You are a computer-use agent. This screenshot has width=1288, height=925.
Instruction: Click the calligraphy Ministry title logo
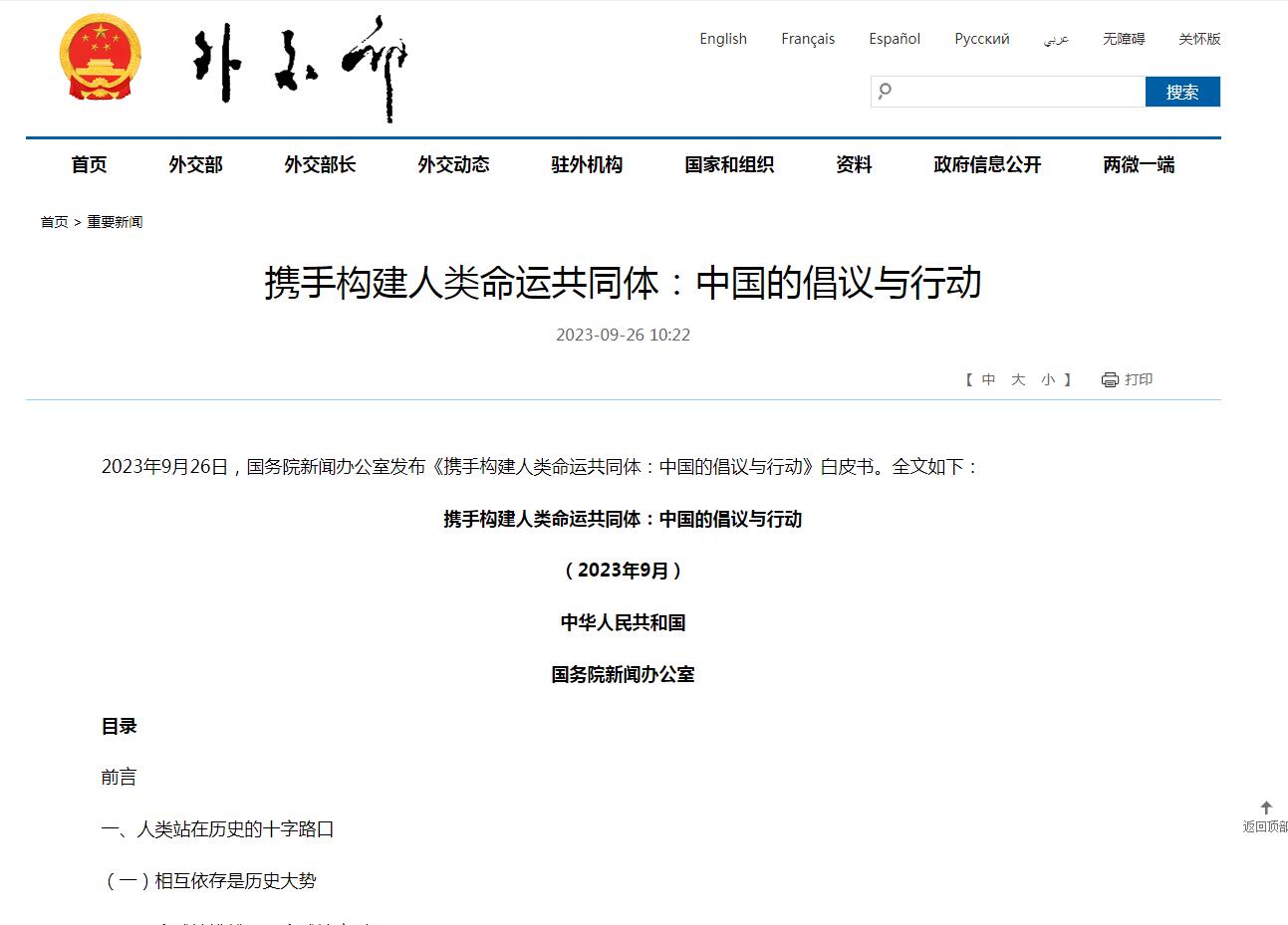pyautogui.click(x=300, y=68)
